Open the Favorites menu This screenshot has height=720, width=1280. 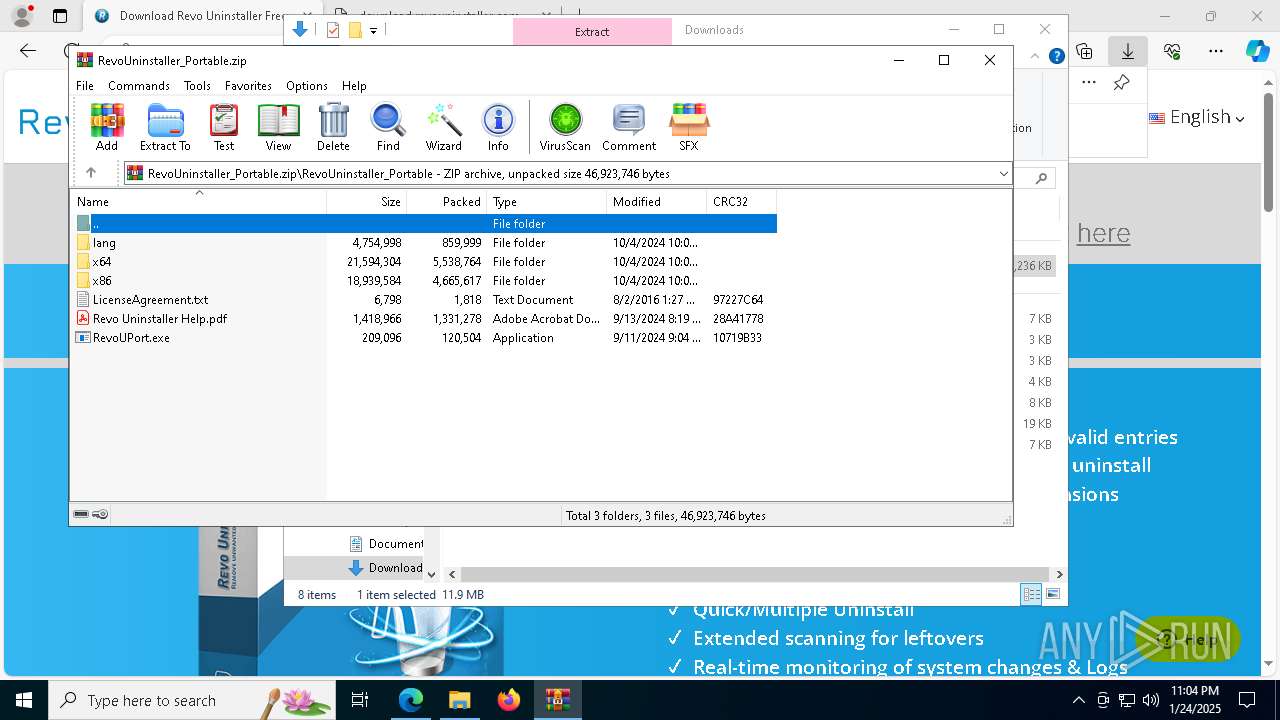(248, 86)
